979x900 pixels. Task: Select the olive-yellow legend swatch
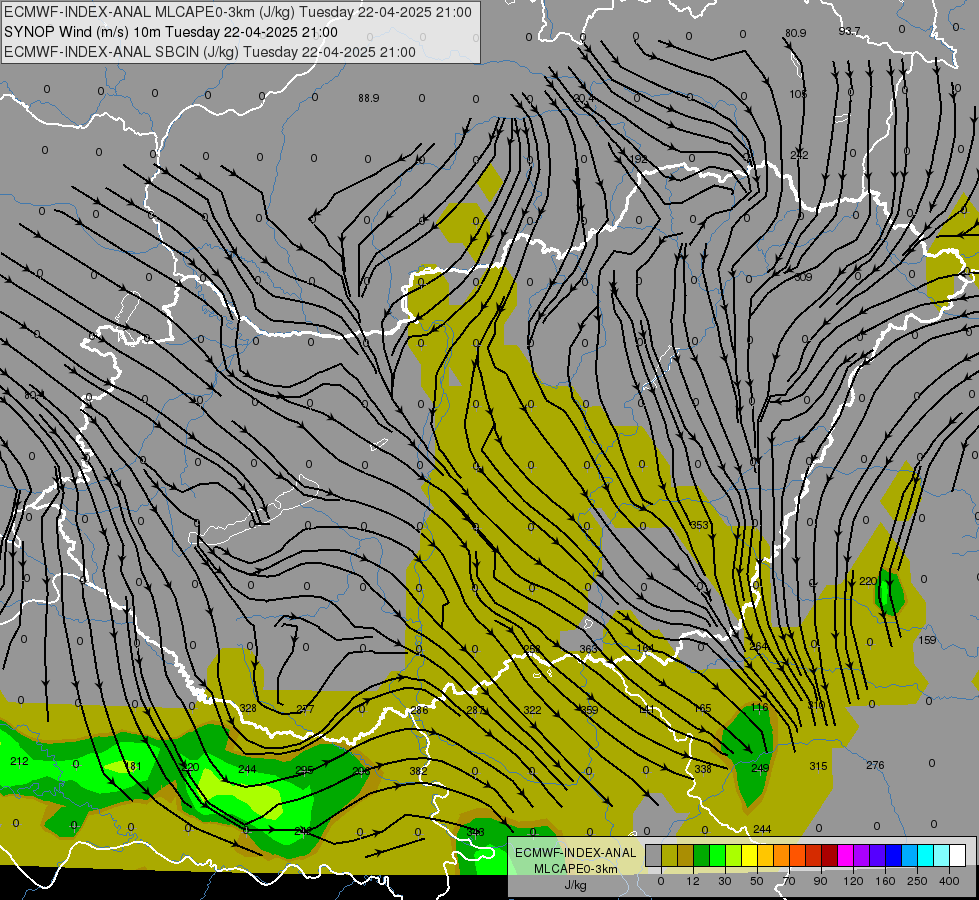(x=669, y=855)
